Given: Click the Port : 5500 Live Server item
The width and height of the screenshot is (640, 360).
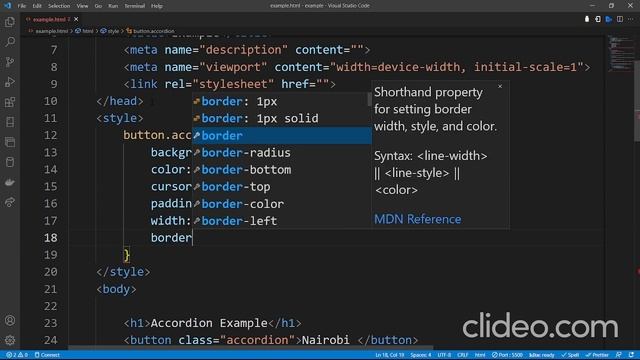Looking at the screenshot, I should pyautogui.click(x=507, y=355).
